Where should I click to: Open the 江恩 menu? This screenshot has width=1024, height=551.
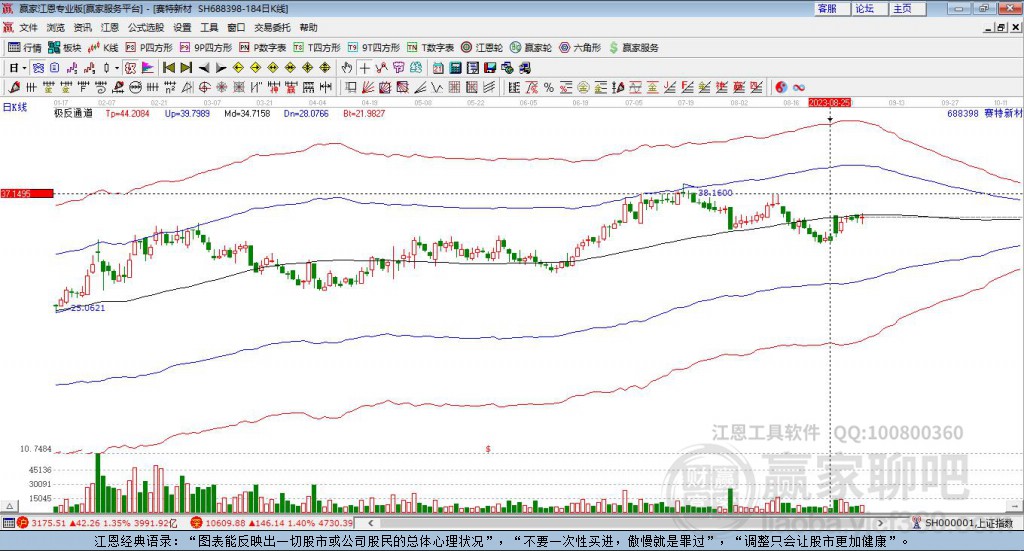(x=110, y=27)
